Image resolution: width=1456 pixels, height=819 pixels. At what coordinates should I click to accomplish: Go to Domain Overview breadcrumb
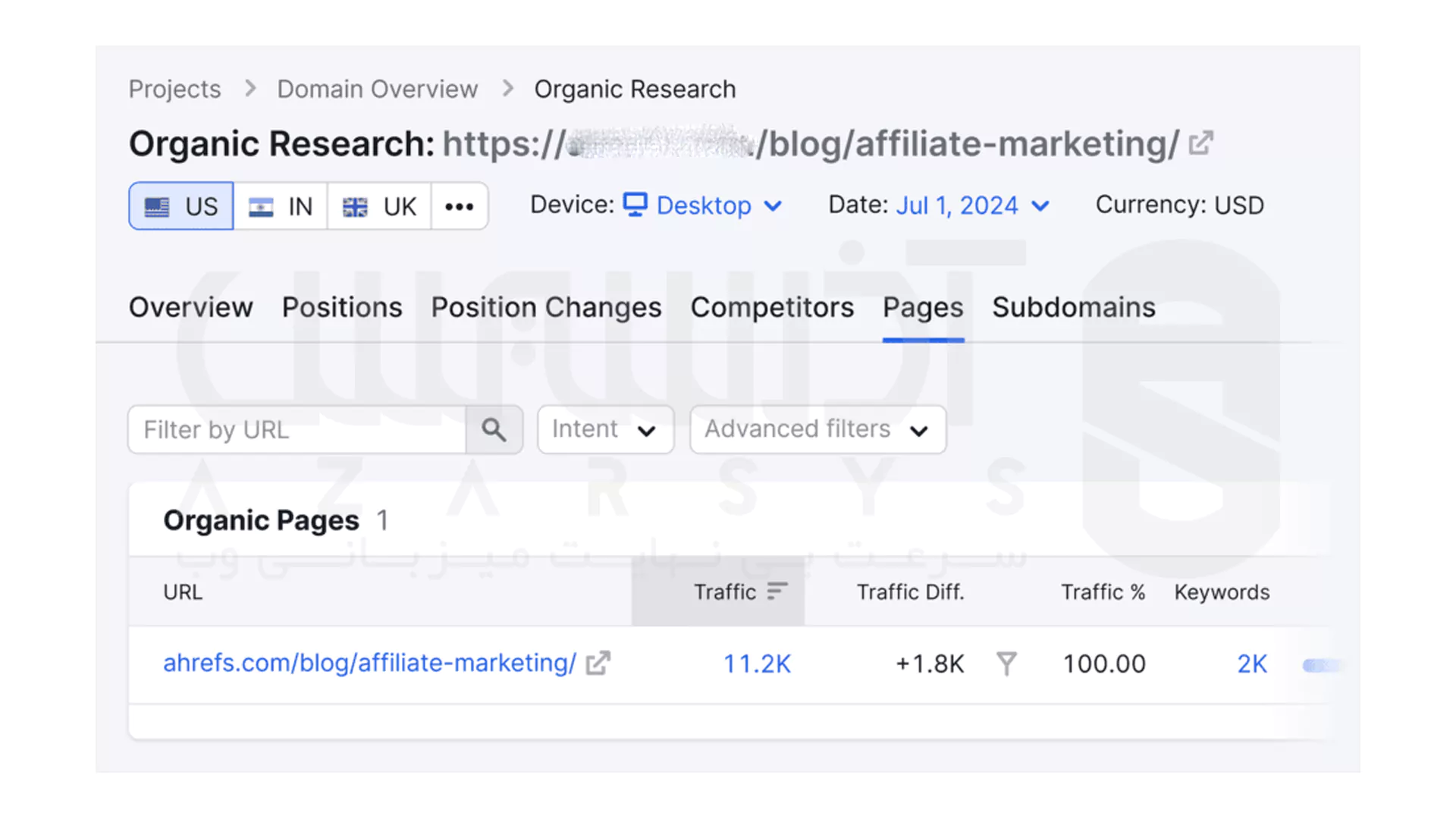(x=377, y=89)
